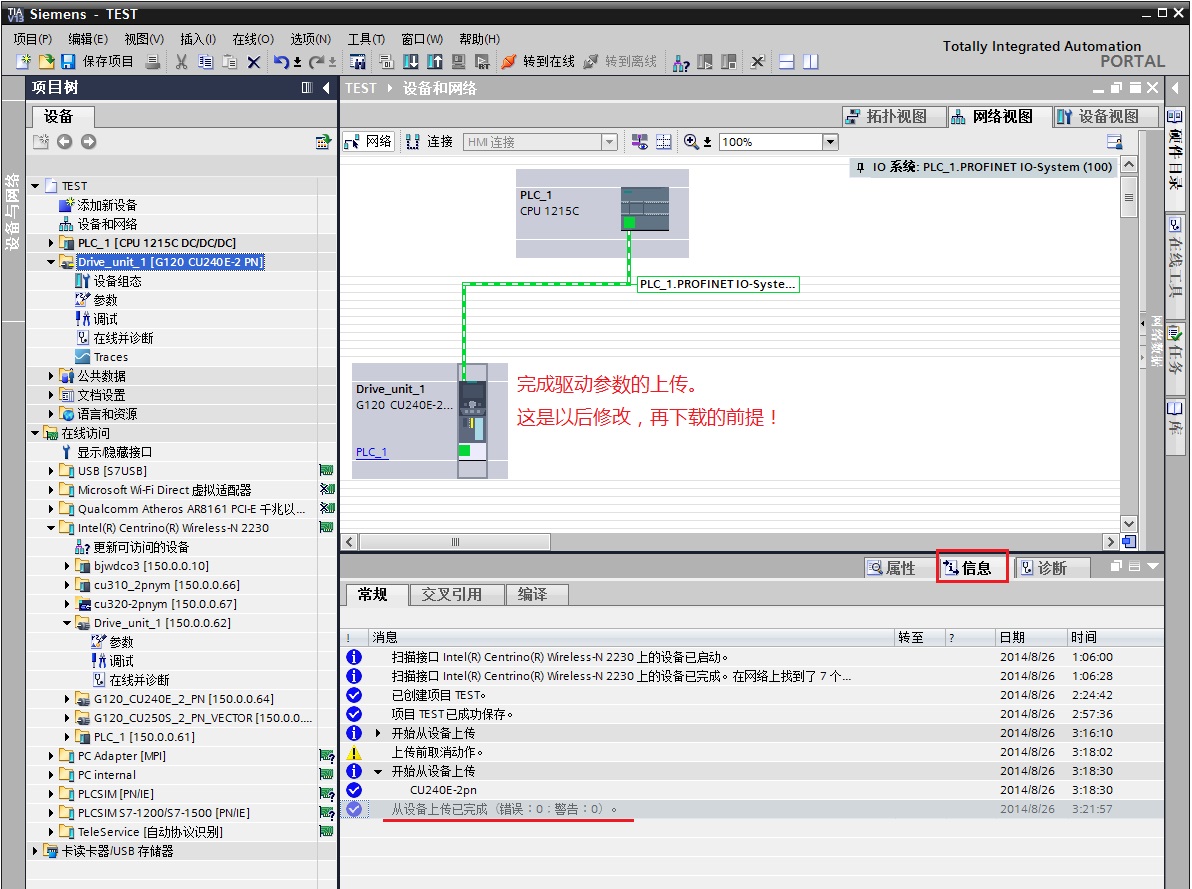
Task: Expand the bjwdco3 [150.0.0.10] node
Action: pyautogui.click(x=67, y=566)
